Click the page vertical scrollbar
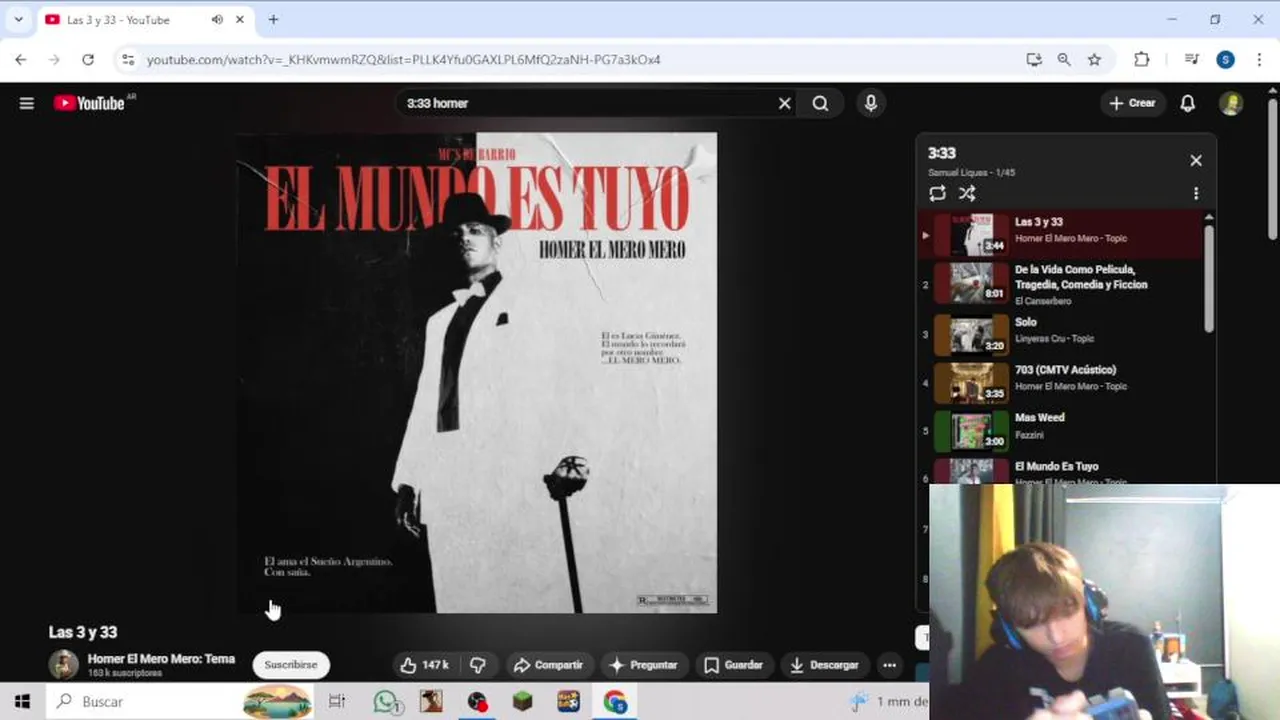The image size is (1280, 720). point(1272,170)
